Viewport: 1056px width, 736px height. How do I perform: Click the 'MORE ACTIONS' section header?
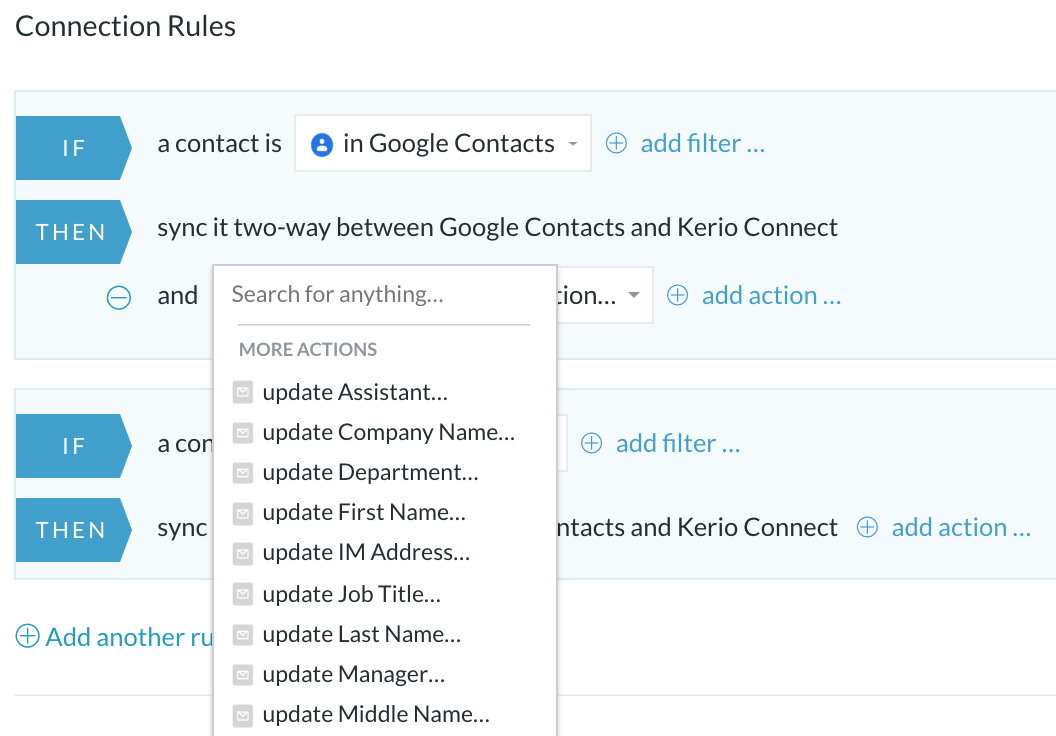[308, 349]
